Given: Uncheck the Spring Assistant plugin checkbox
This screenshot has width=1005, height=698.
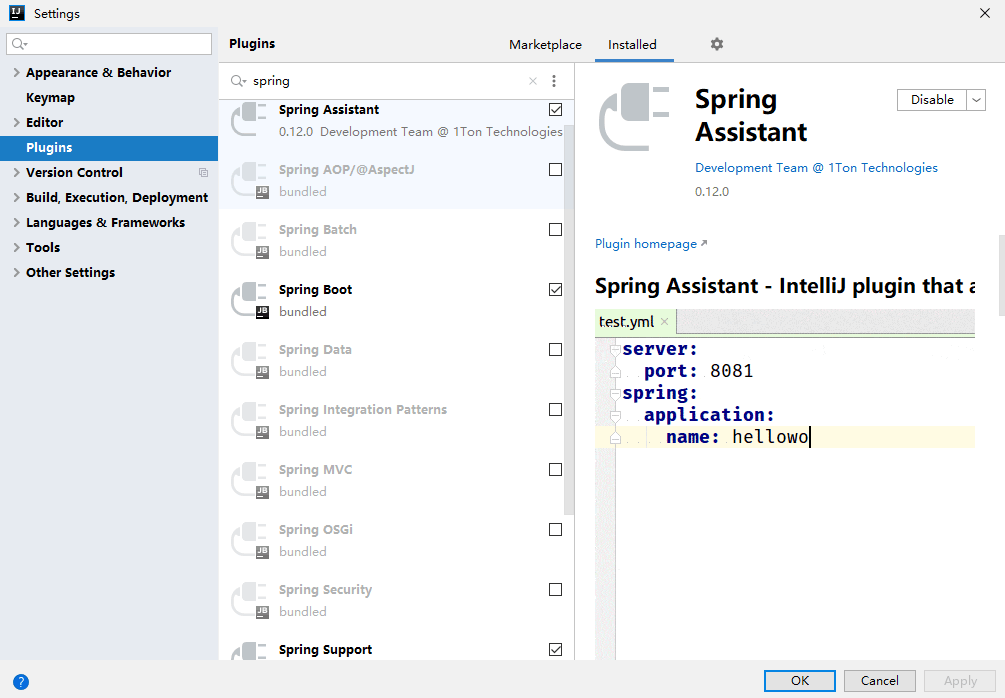Looking at the screenshot, I should (556, 110).
